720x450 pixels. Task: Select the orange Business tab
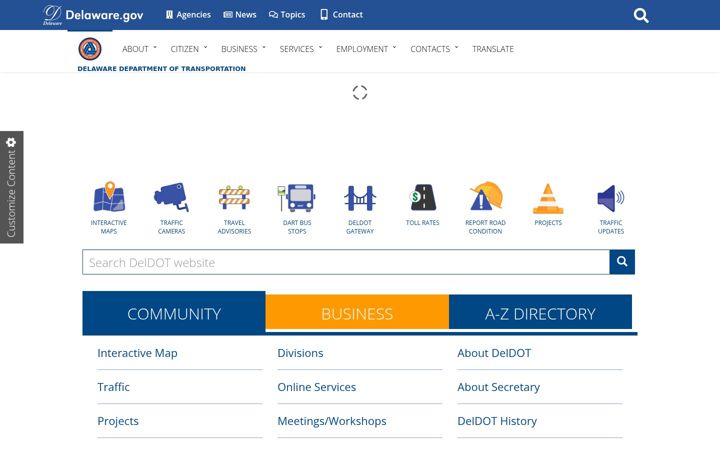357,313
